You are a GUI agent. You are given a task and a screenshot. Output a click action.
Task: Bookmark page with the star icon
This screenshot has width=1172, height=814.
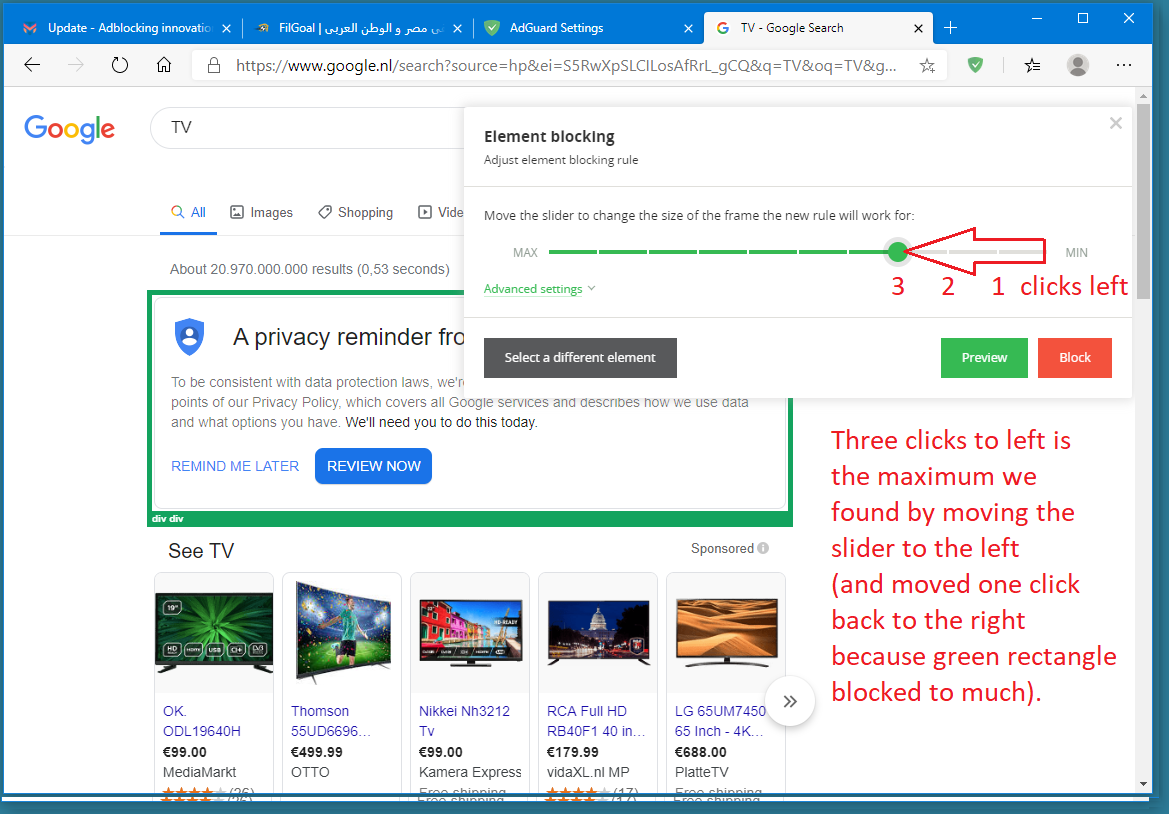927,66
